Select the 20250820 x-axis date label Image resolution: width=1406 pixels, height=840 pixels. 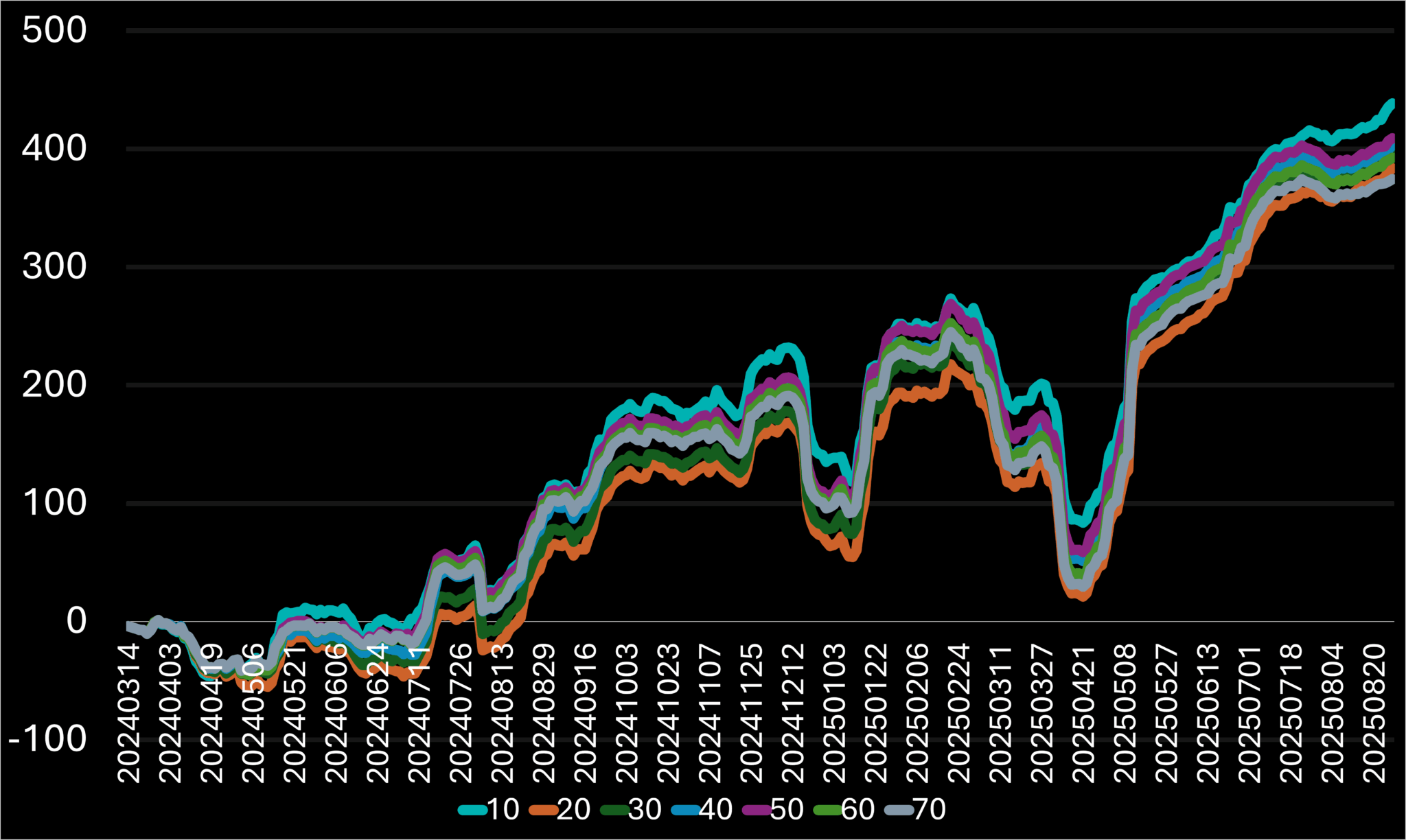tap(1375, 714)
